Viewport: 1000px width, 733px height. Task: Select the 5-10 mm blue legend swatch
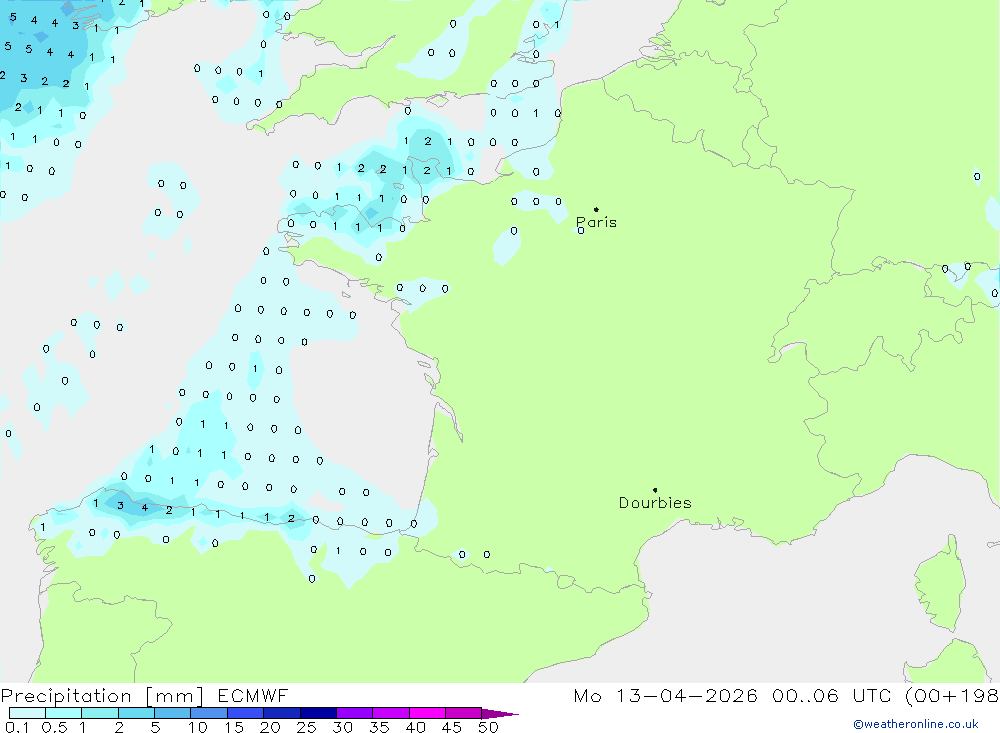[x=173, y=713]
